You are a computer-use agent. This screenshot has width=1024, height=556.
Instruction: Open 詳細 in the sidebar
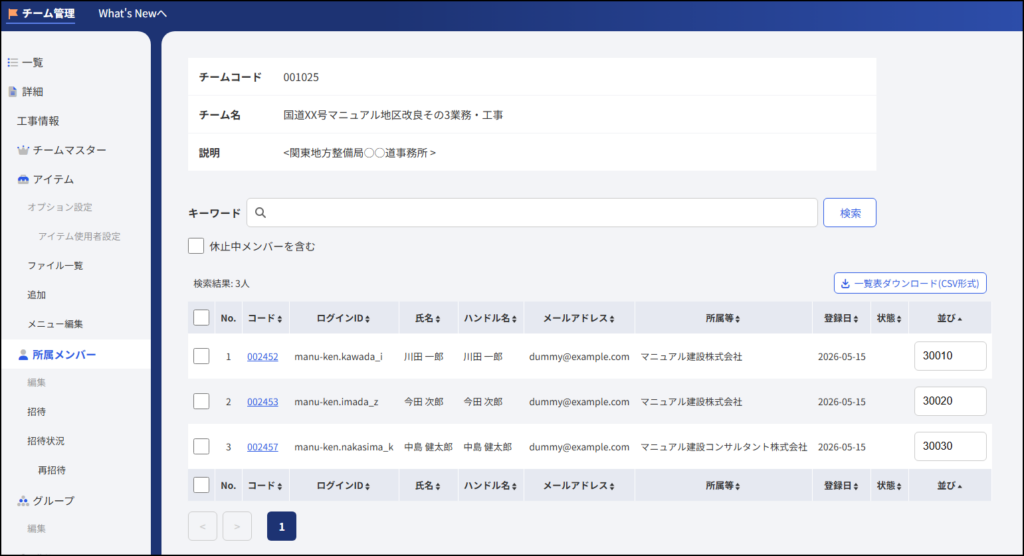[x=33, y=91]
